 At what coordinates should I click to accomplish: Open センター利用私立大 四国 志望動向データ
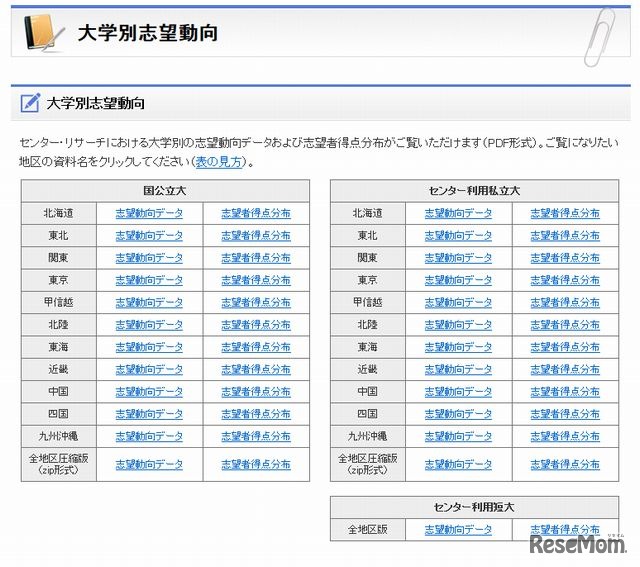tap(458, 414)
